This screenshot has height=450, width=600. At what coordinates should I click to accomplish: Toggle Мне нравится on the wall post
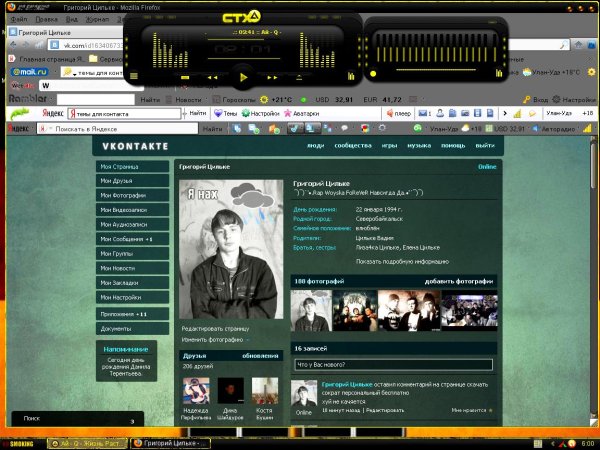coord(472,410)
